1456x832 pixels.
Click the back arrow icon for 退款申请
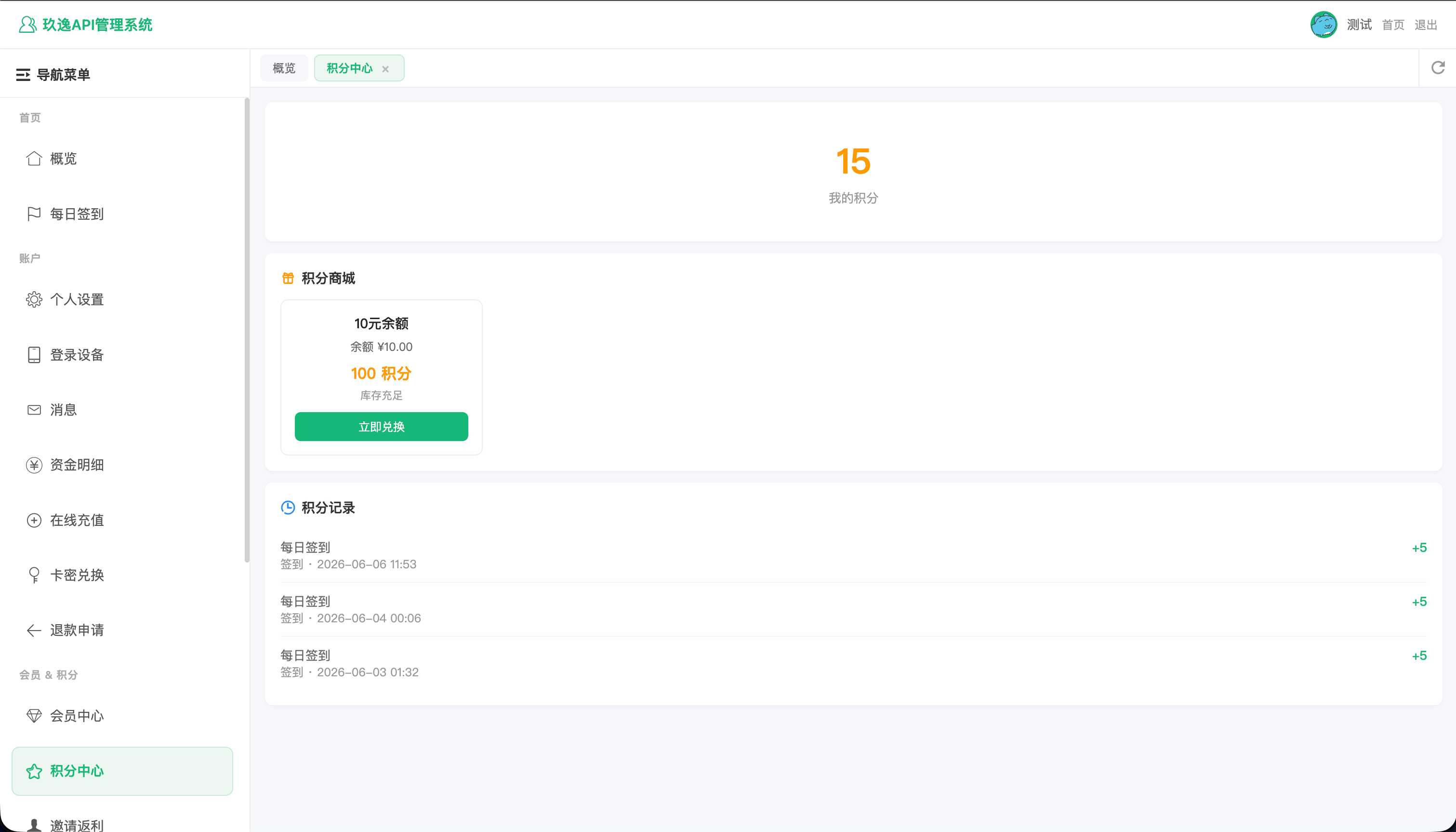coord(34,631)
